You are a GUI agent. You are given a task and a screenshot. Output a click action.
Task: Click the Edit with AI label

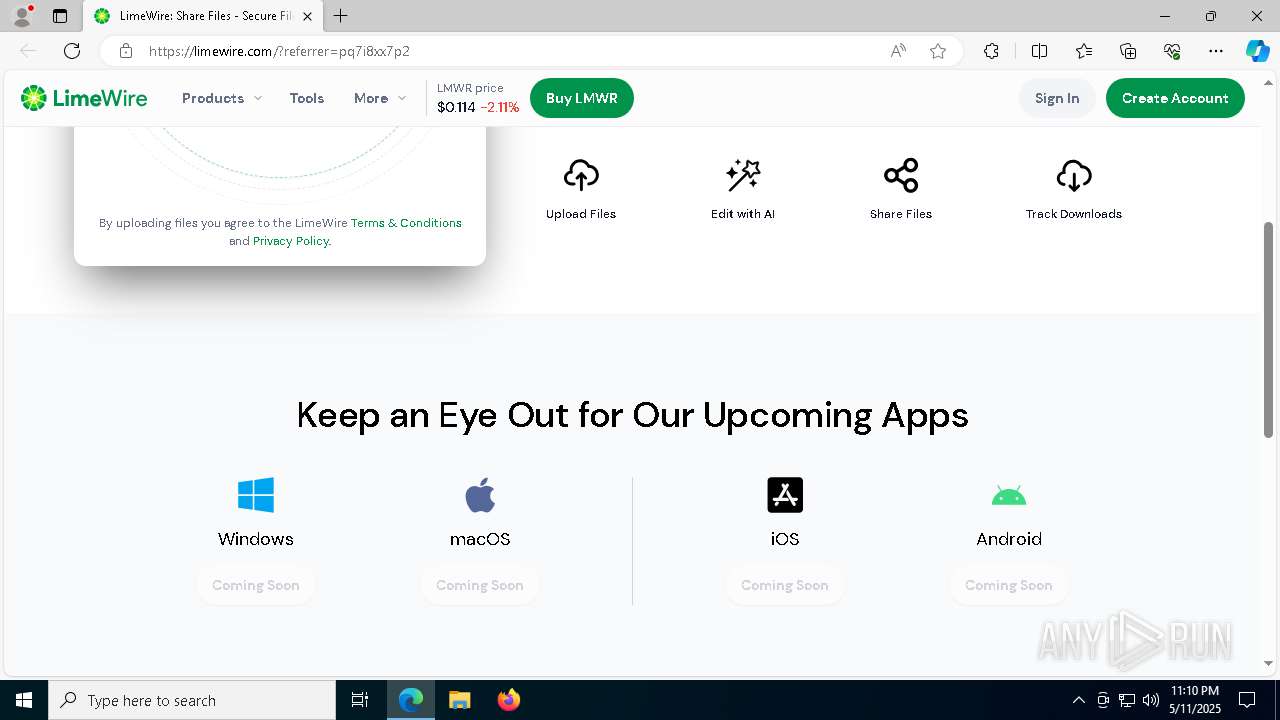(x=743, y=214)
